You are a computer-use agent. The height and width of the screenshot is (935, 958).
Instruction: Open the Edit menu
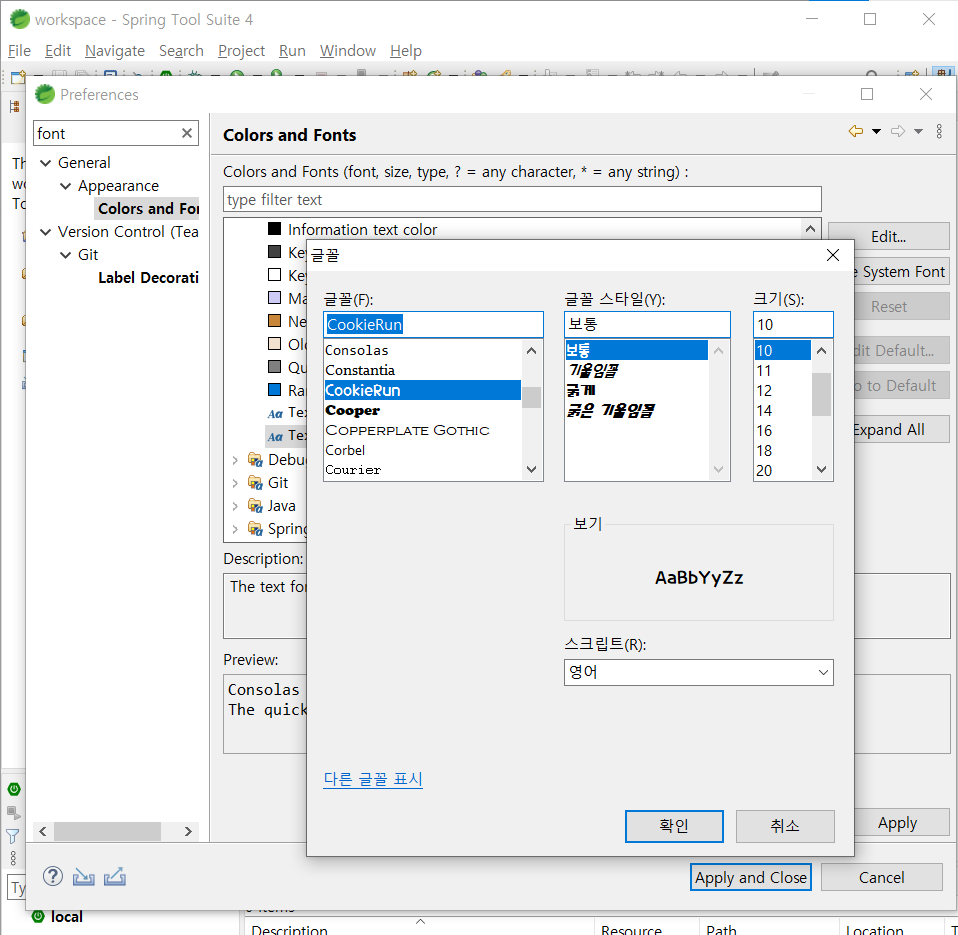(58, 51)
